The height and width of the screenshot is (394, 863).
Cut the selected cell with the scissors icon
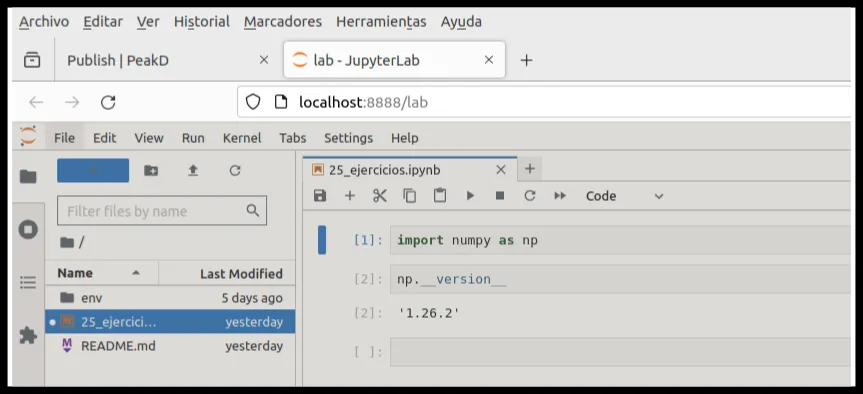pos(380,196)
